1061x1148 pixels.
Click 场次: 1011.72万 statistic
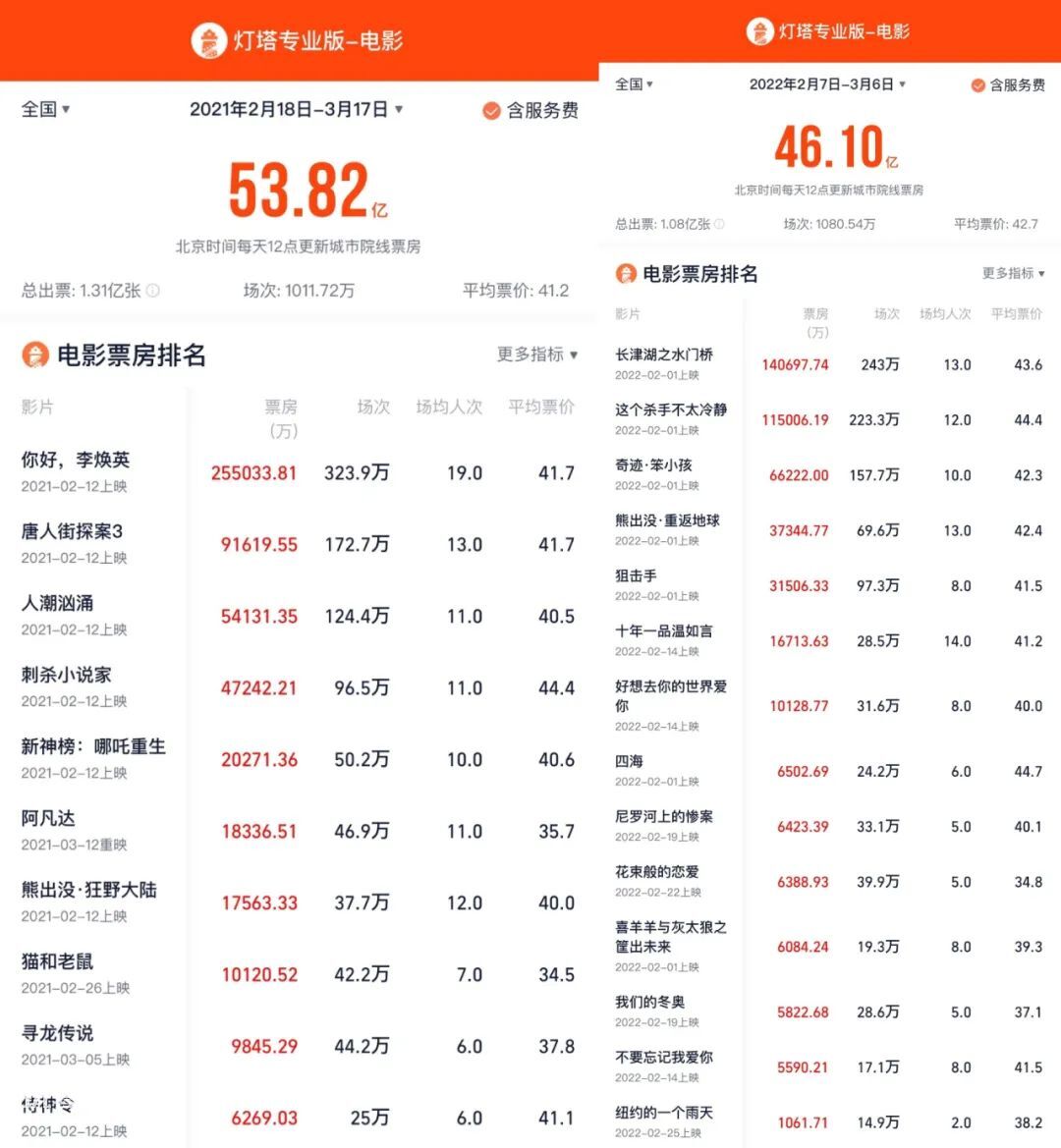coord(299,291)
